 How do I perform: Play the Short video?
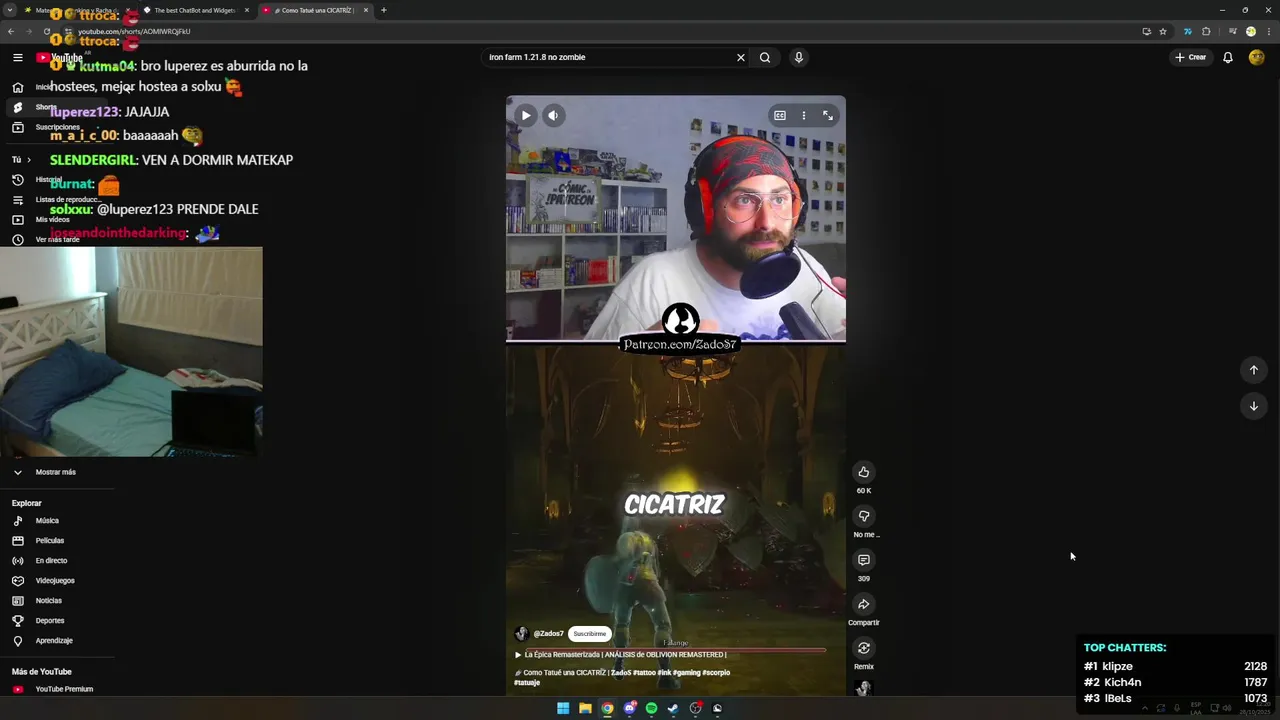526,115
